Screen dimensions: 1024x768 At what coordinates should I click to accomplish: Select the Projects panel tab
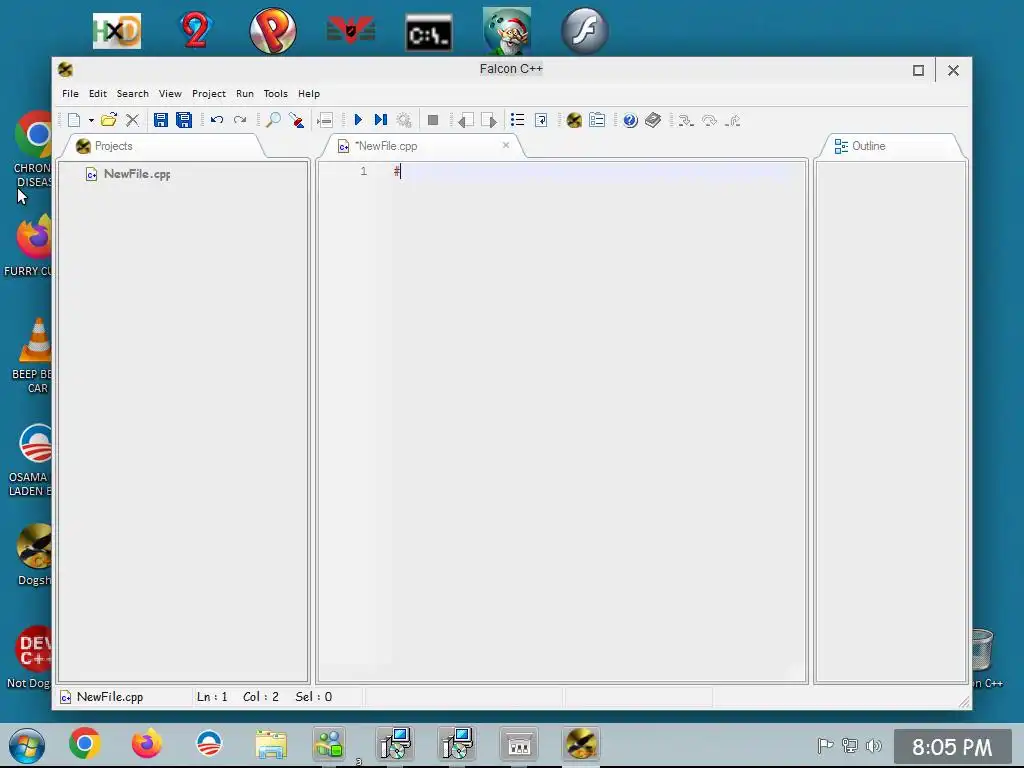pos(161,146)
